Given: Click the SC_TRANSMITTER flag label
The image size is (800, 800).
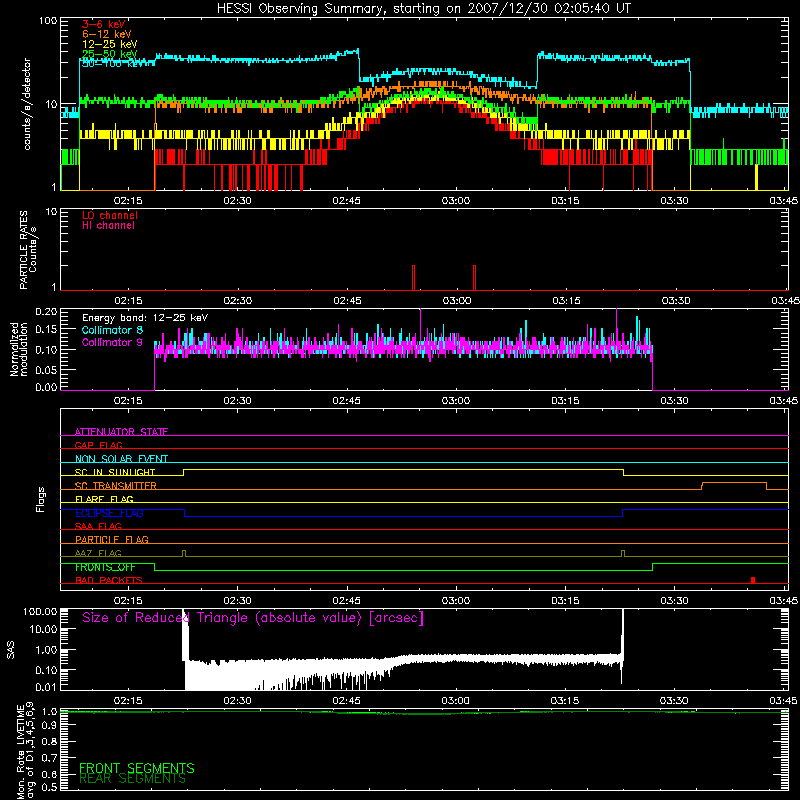Looking at the screenshot, I should pos(115,486).
